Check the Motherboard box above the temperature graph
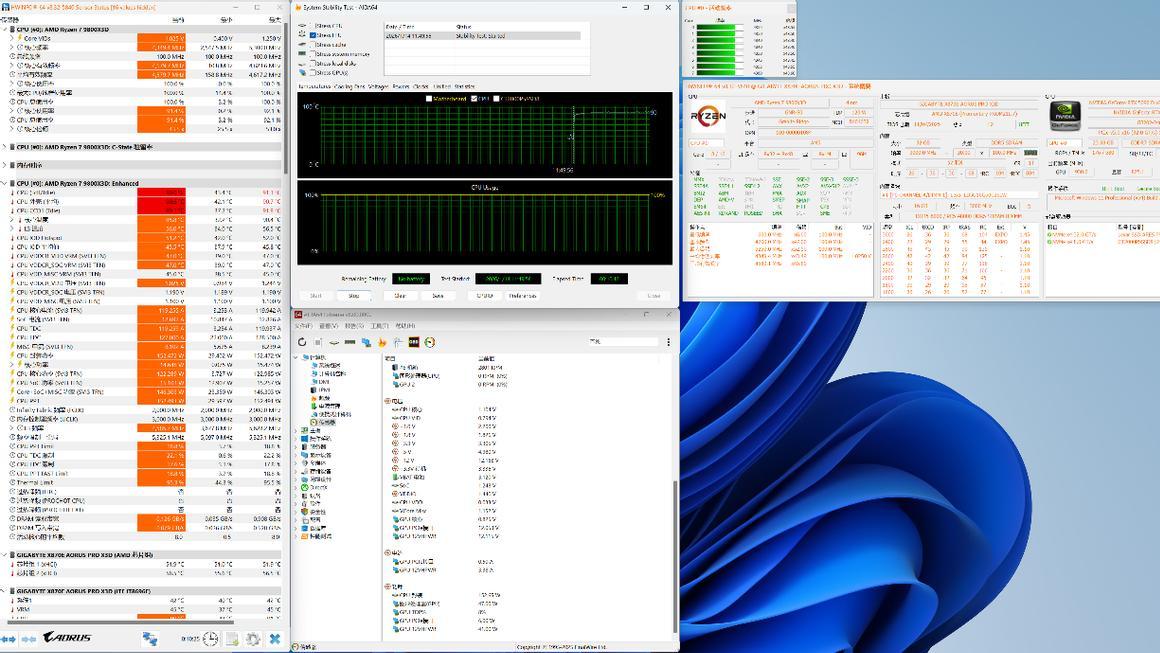 (x=428, y=99)
